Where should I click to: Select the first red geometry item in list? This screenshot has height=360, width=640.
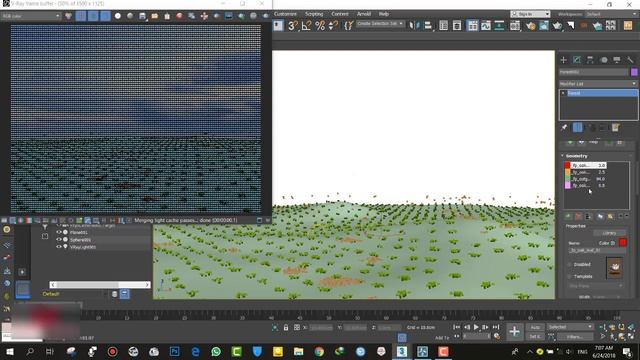(x=585, y=165)
